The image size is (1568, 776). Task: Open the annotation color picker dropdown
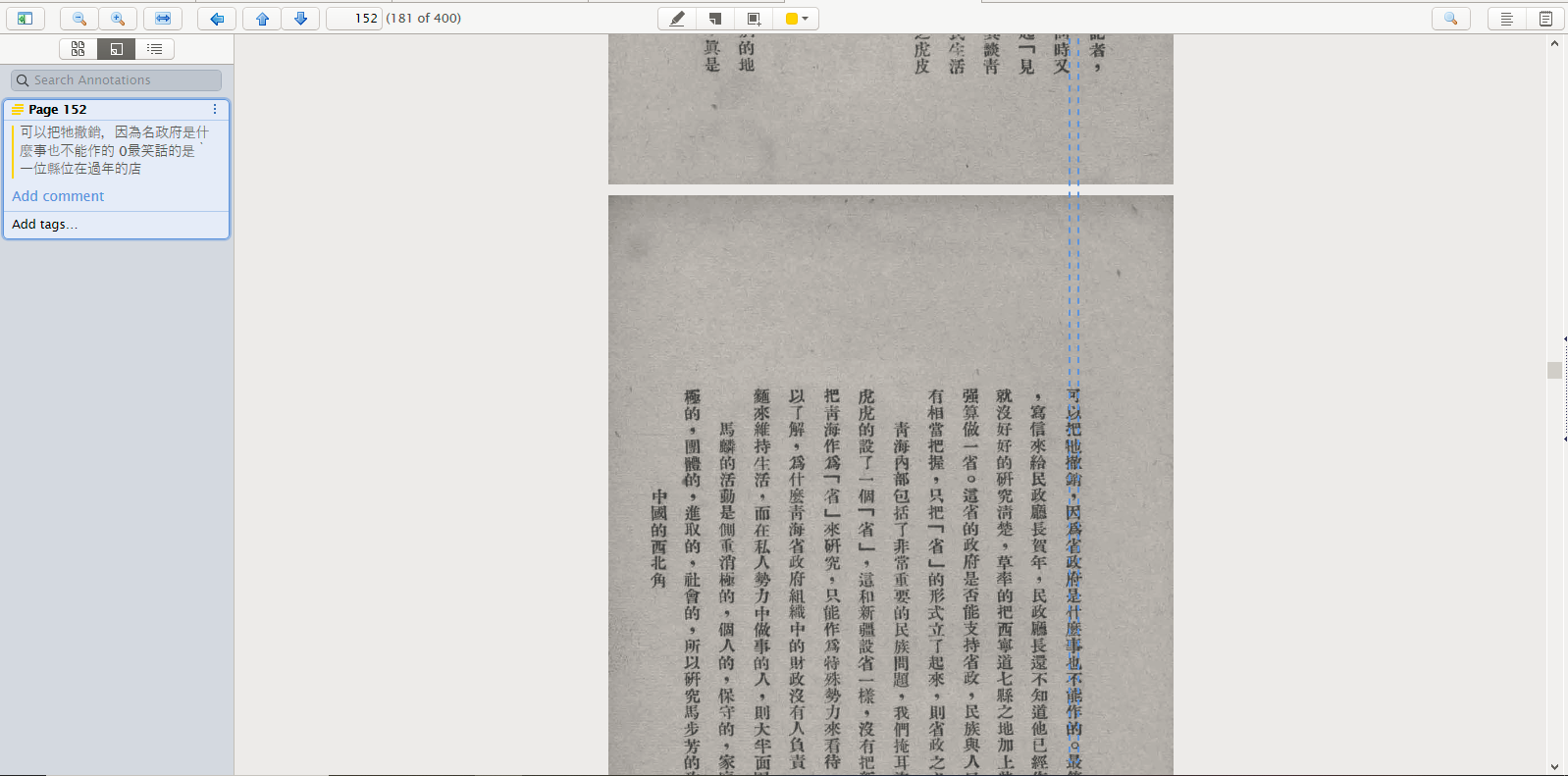coord(796,19)
